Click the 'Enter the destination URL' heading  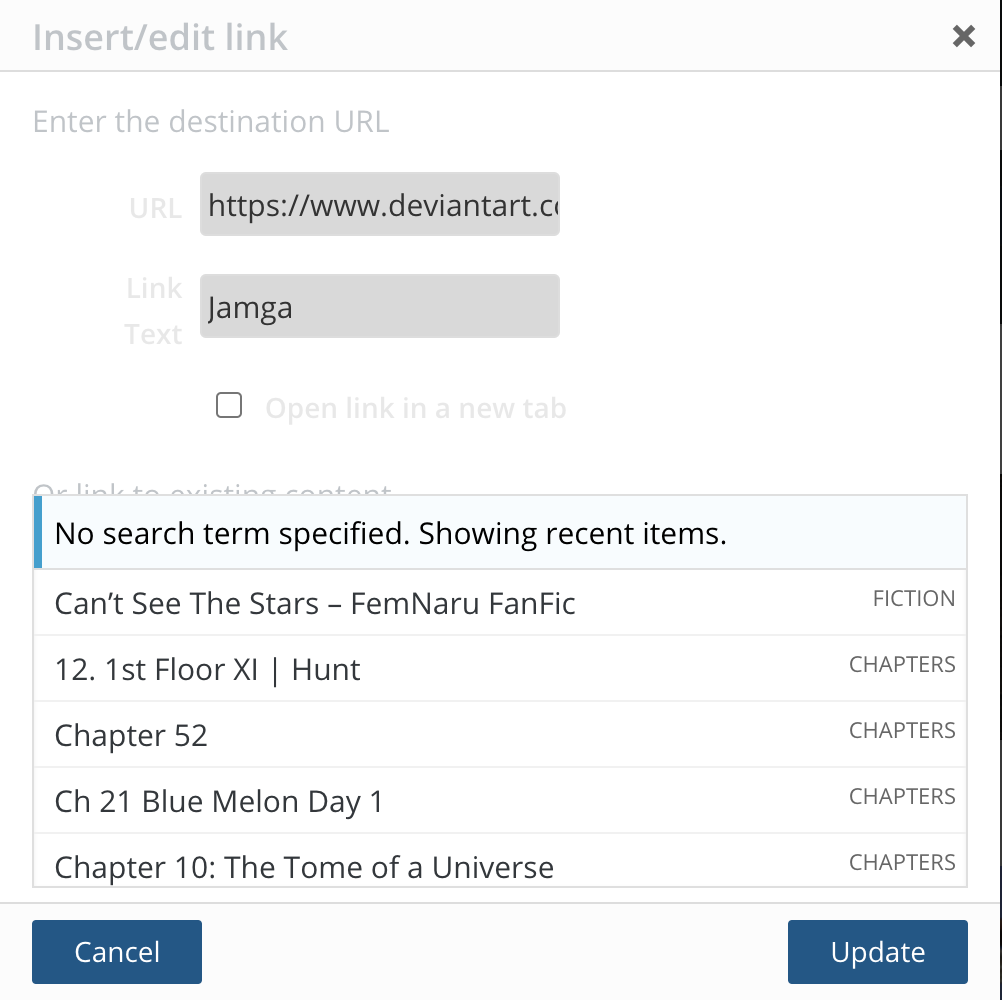point(211,122)
